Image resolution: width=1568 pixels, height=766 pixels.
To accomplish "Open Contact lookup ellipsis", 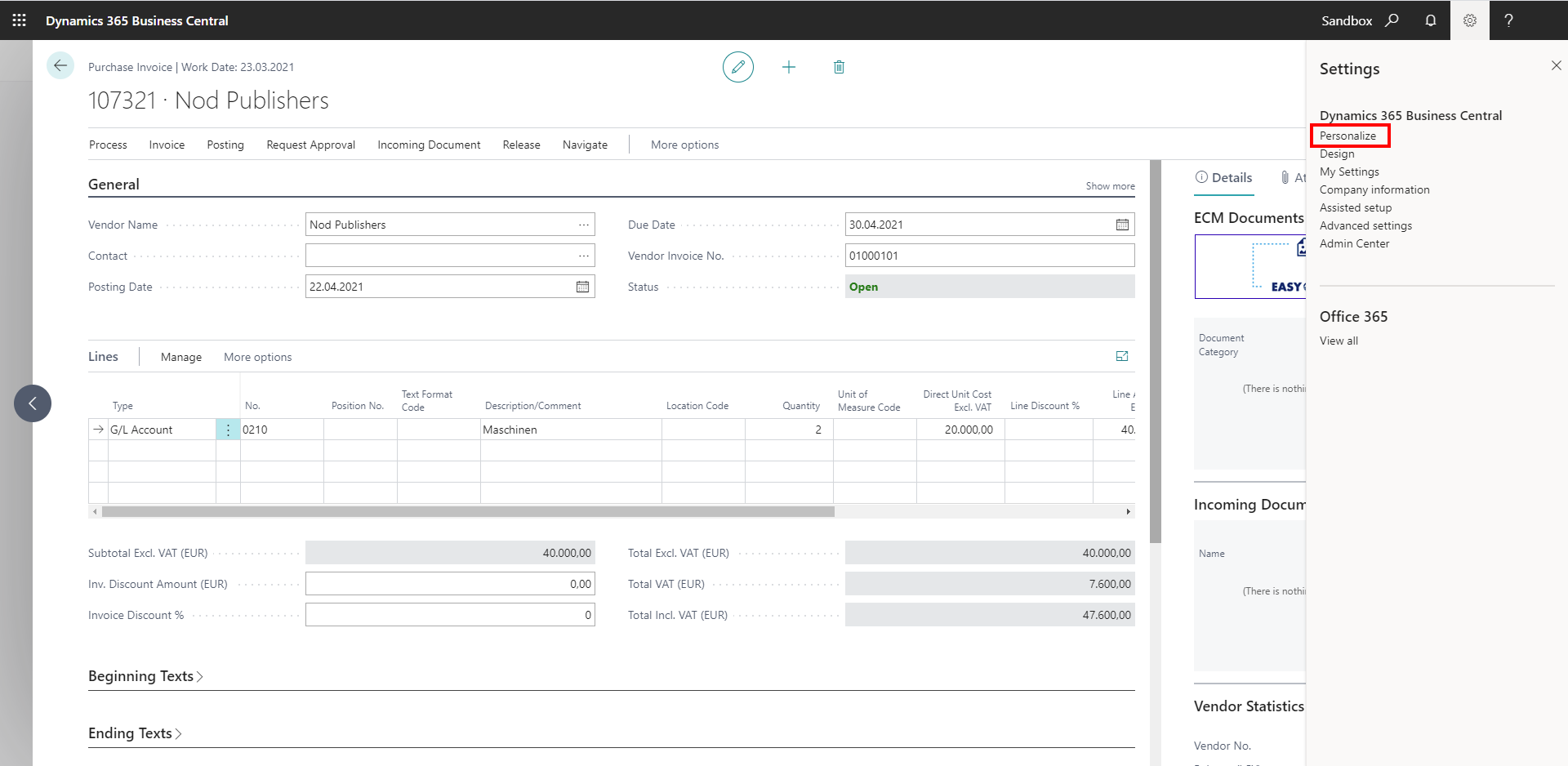I will [584, 256].
